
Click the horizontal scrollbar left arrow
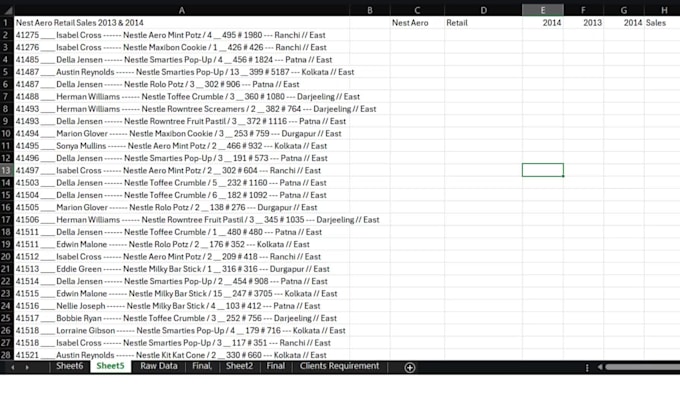pos(600,367)
